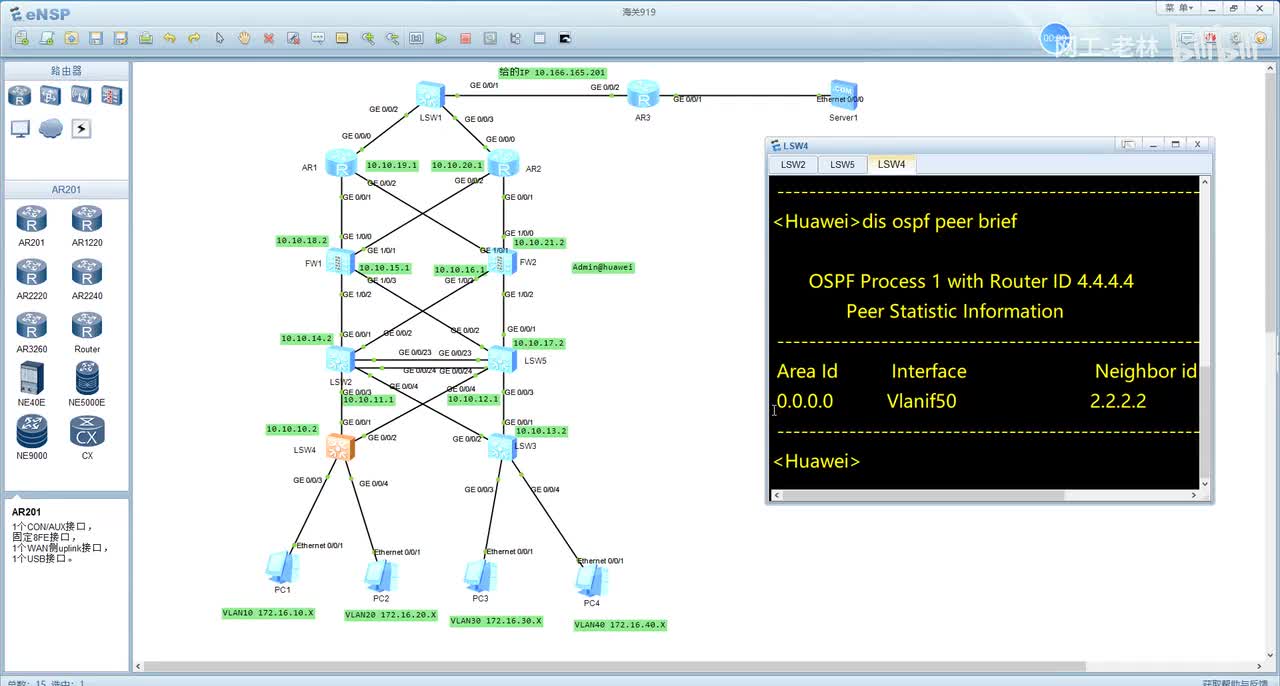
Task: Select the LSW4 console tab
Action: [892, 164]
